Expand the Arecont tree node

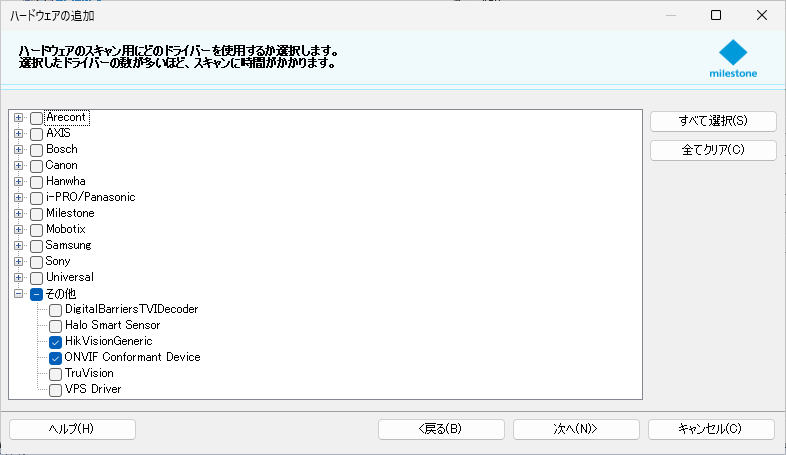click(19, 118)
